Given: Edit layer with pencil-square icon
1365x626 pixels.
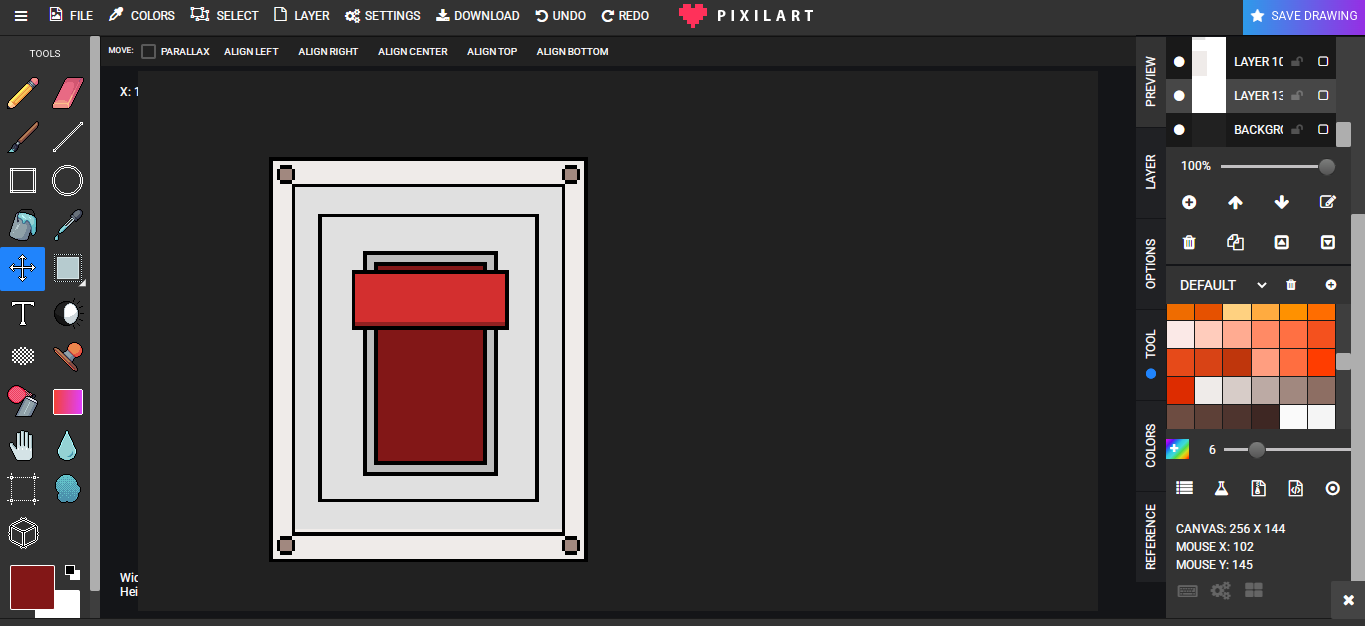Looking at the screenshot, I should [1327, 202].
